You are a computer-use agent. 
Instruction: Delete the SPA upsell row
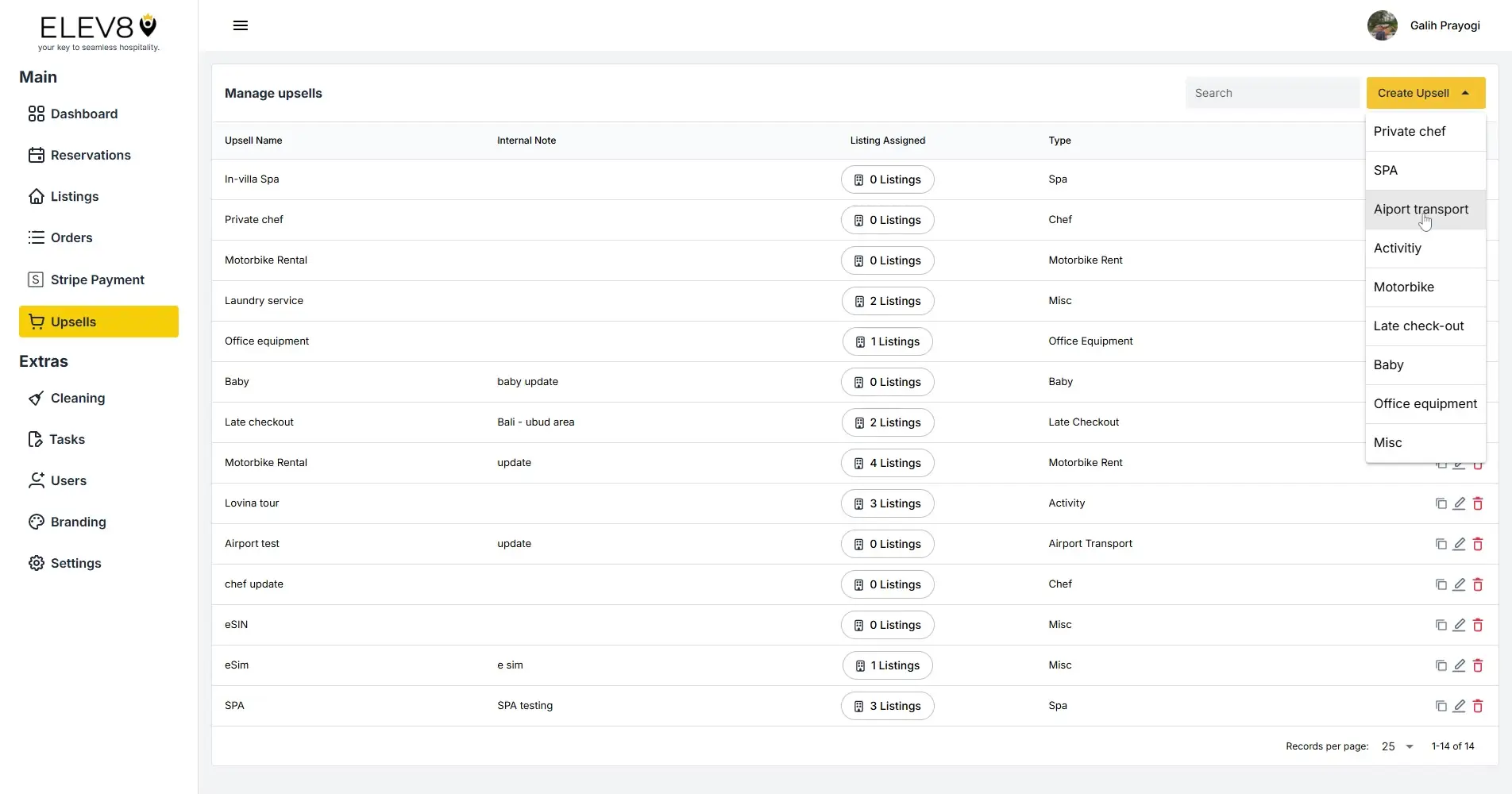[x=1478, y=706]
